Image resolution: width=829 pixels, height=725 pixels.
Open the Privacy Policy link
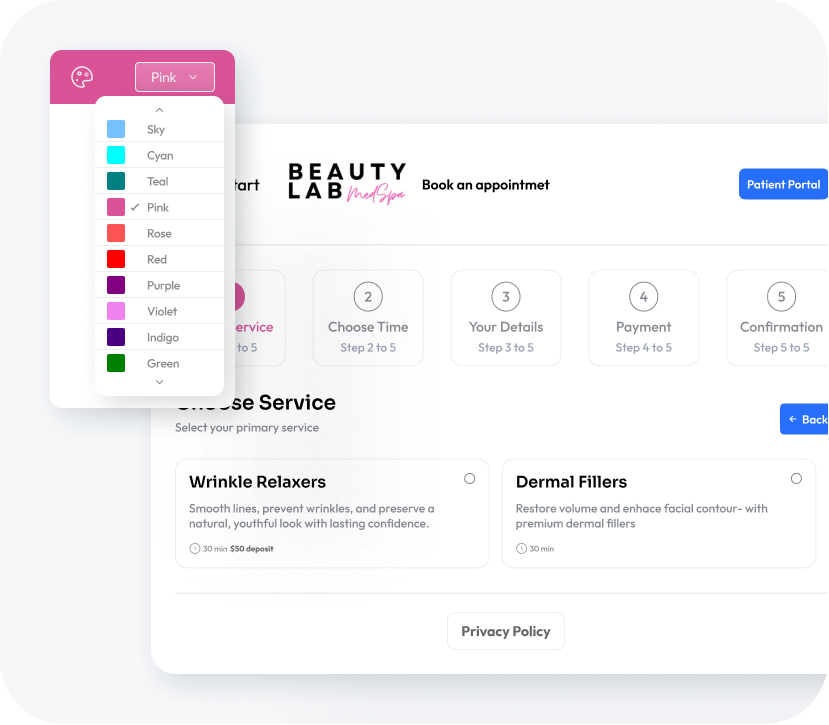506,631
